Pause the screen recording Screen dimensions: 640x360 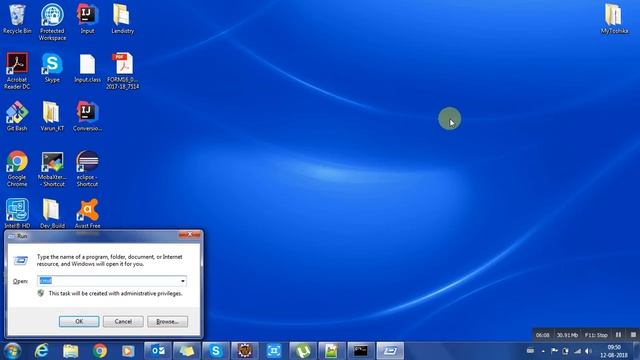[x=618, y=335]
